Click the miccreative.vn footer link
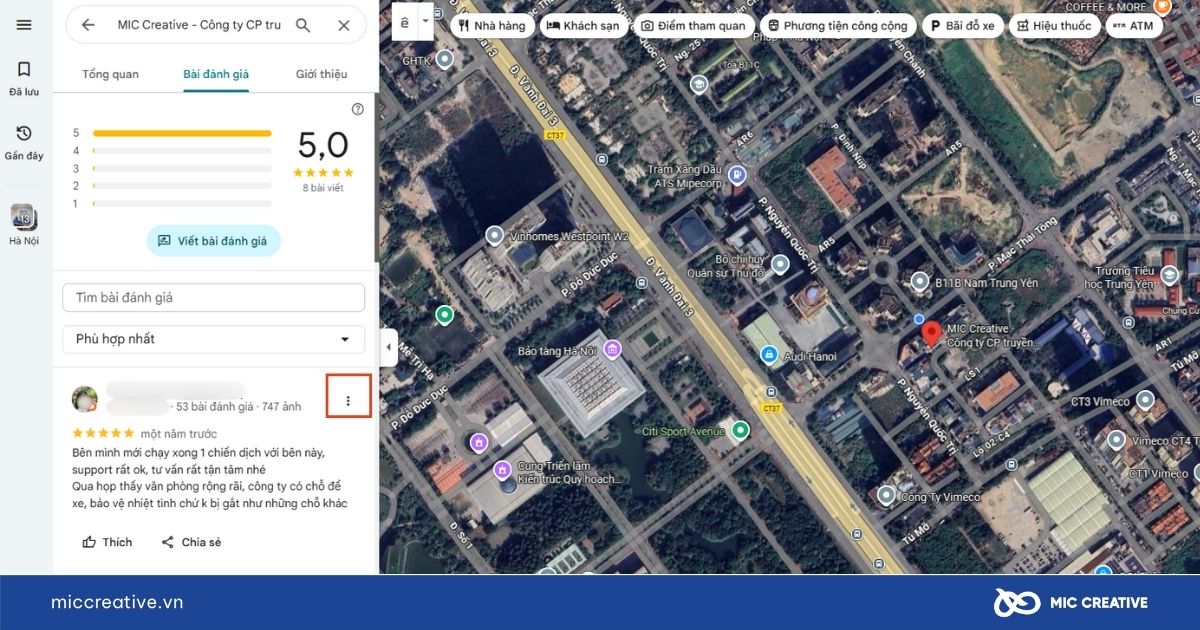This screenshot has height=630, width=1200. click(117, 602)
